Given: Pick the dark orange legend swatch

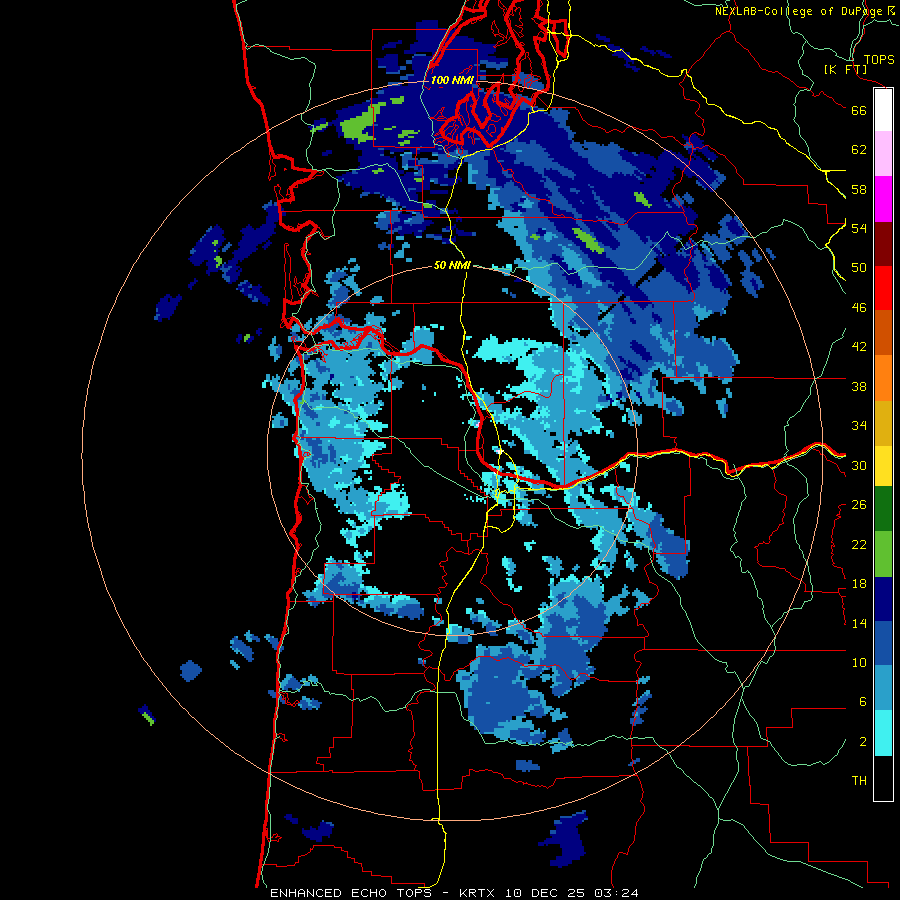Looking at the screenshot, I should [883, 332].
